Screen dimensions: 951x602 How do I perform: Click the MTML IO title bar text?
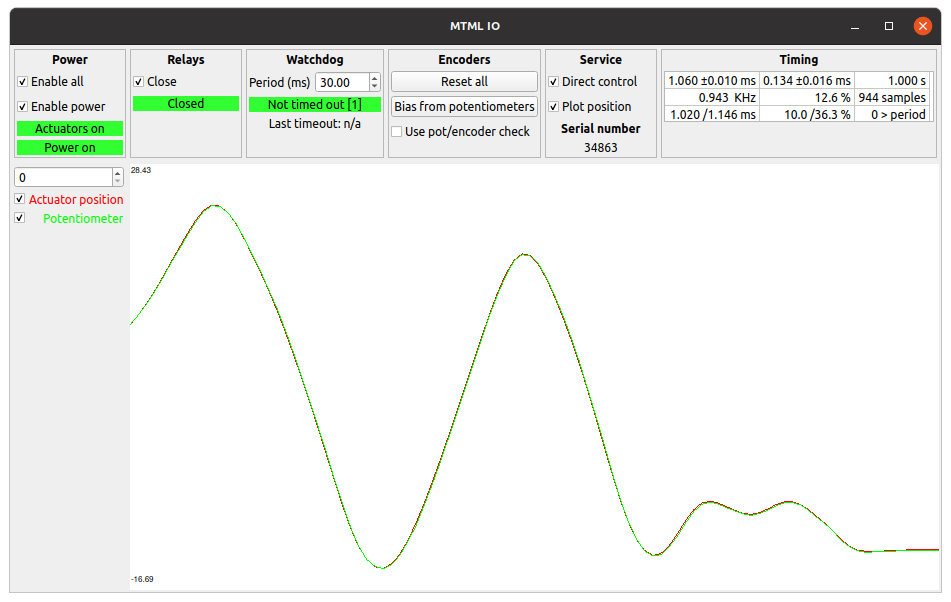click(475, 26)
